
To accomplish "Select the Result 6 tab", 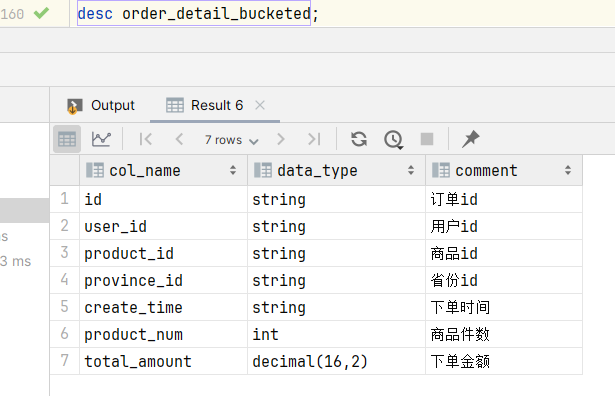I will (x=204, y=105).
